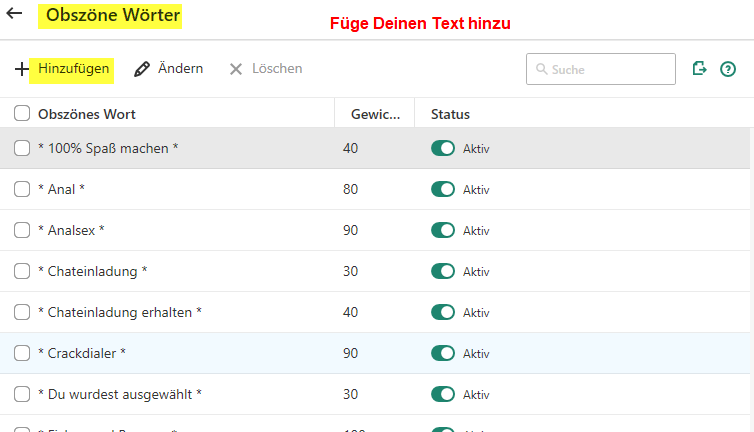Viewport: 754px width, 432px height.
Task: Disable the 'Anal' status toggle
Action: pyautogui.click(x=443, y=189)
